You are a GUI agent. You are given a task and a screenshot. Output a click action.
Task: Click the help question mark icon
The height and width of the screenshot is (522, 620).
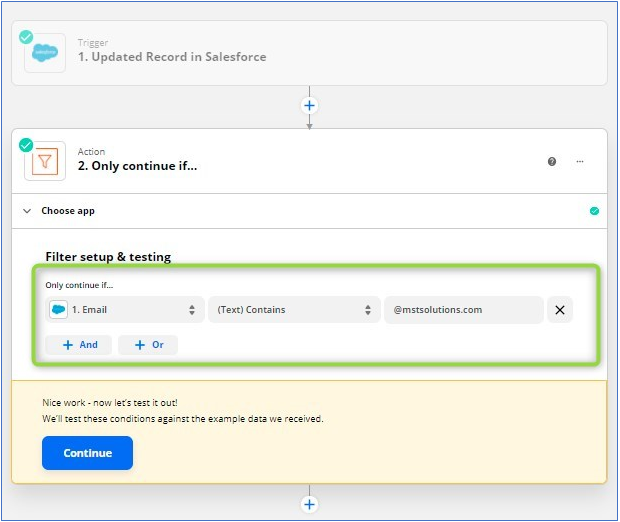click(552, 161)
